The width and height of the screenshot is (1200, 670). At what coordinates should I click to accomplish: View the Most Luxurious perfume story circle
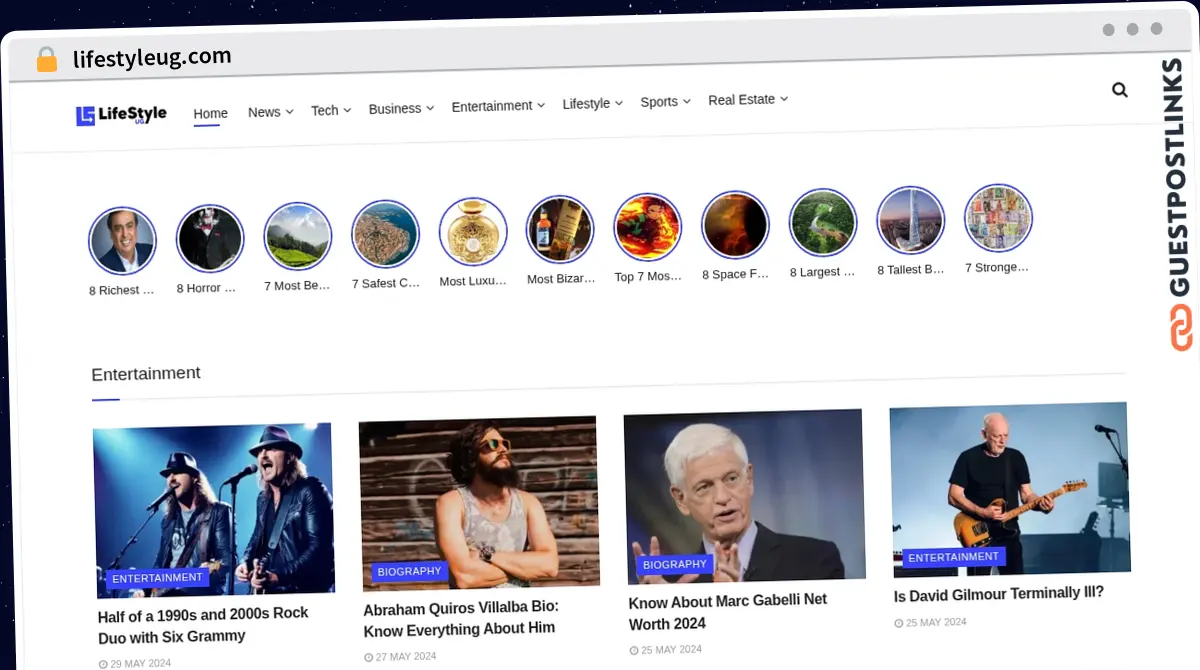pos(473,231)
